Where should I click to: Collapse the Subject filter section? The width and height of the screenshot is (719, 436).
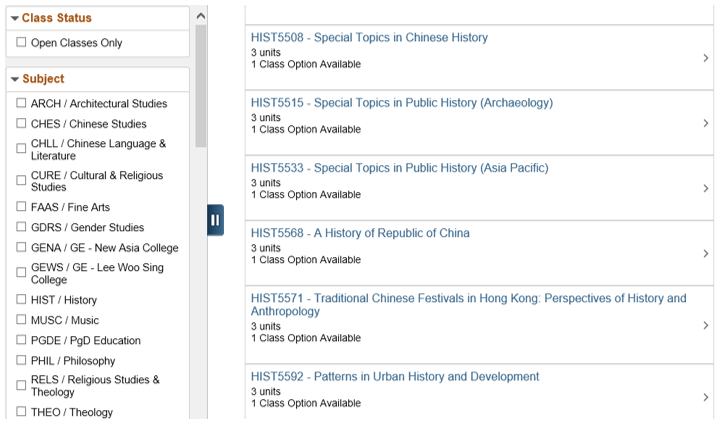click(x=14, y=79)
